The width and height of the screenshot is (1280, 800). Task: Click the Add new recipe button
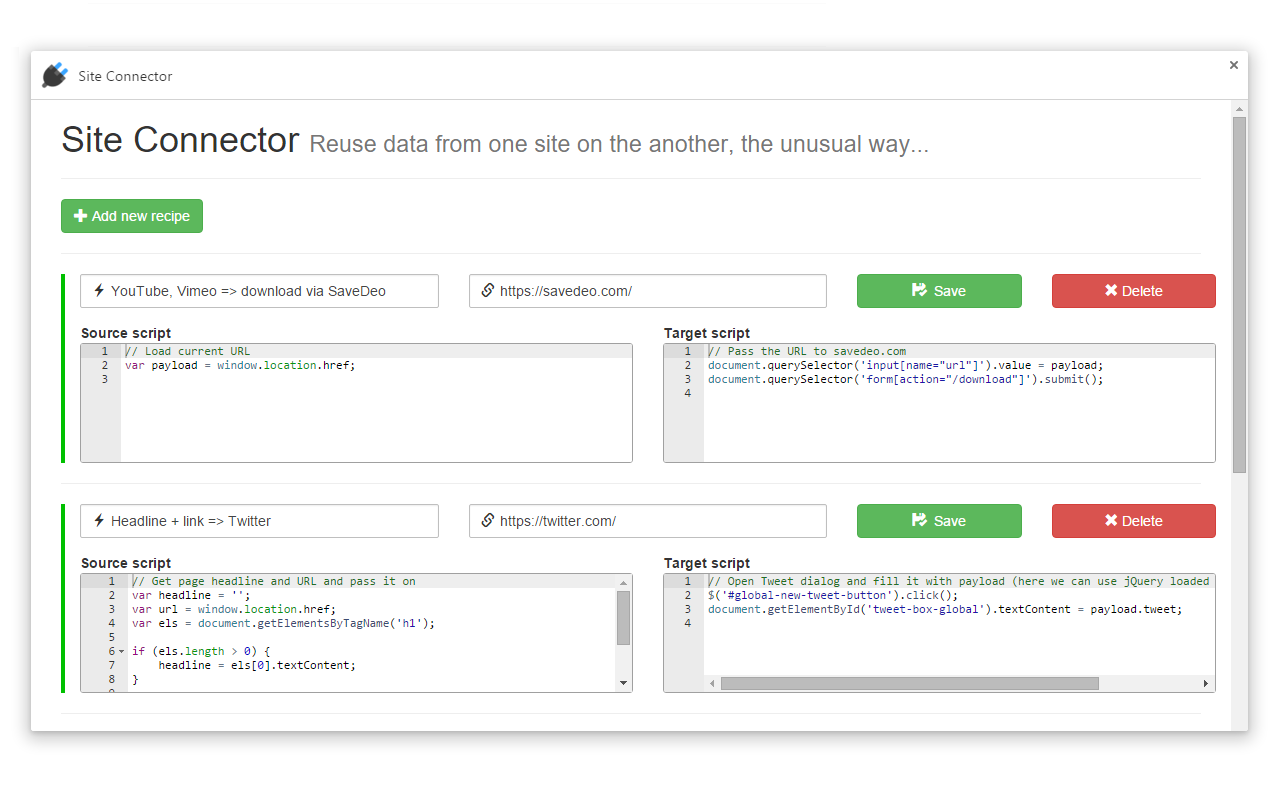coord(132,216)
